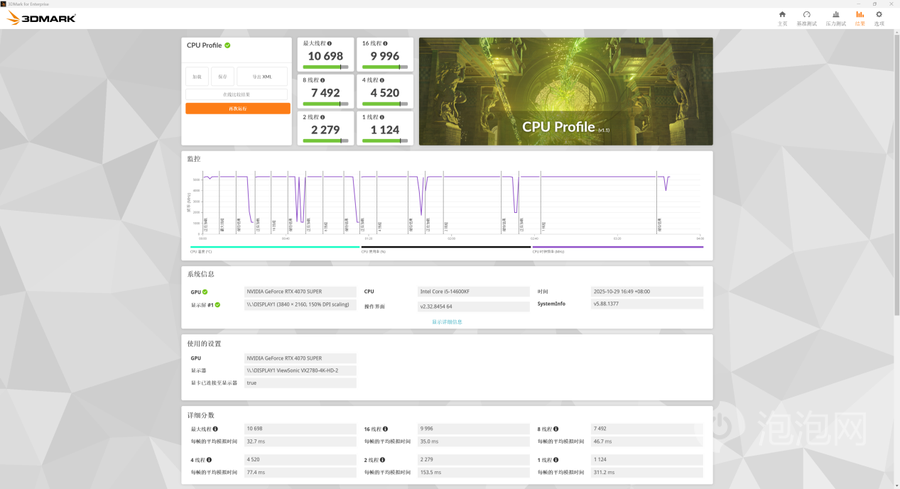
Task: Click the compare result online button
Action: (x=236, y=95)
